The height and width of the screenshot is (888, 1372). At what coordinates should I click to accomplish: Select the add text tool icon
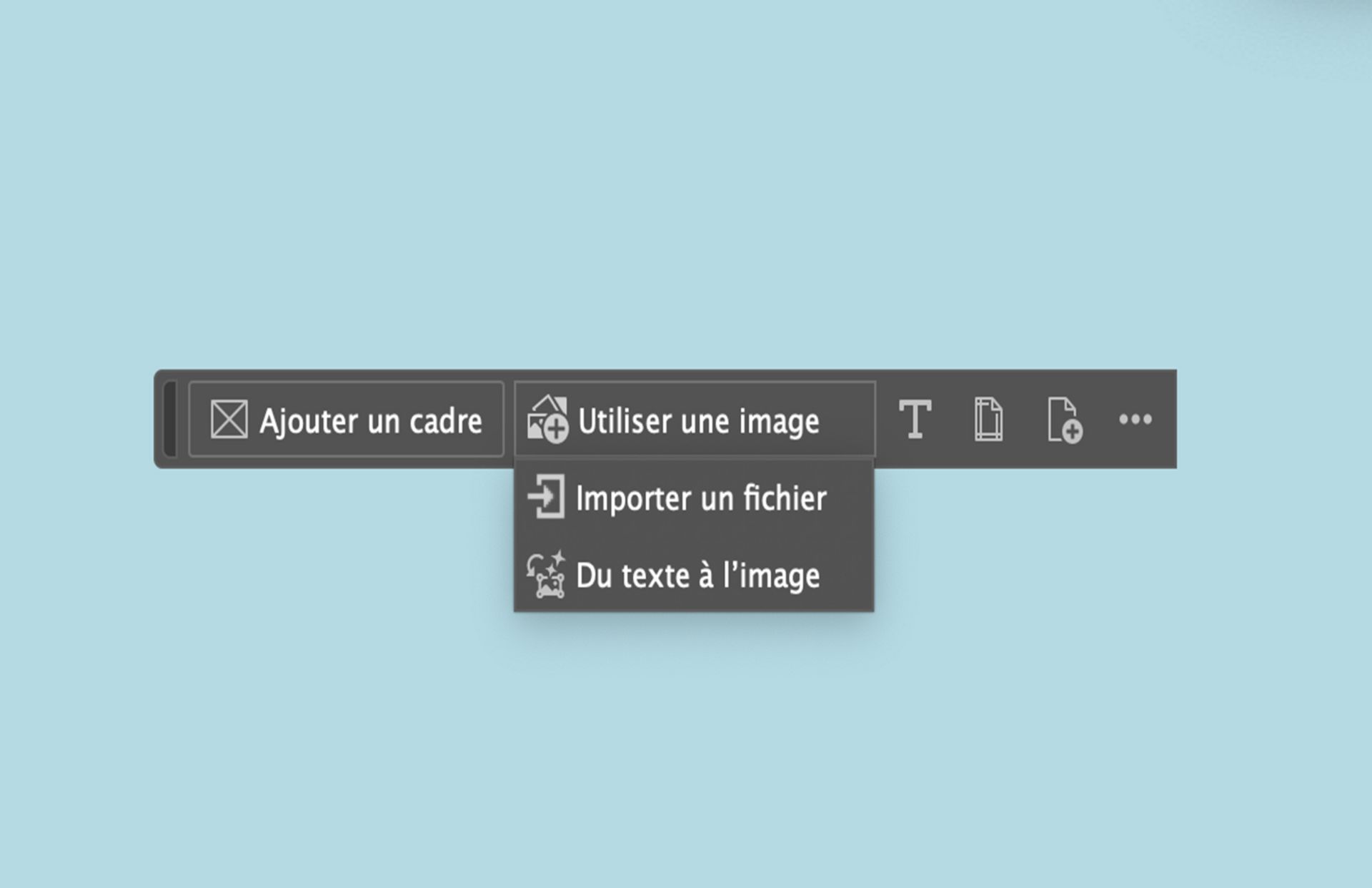[917, 421]
